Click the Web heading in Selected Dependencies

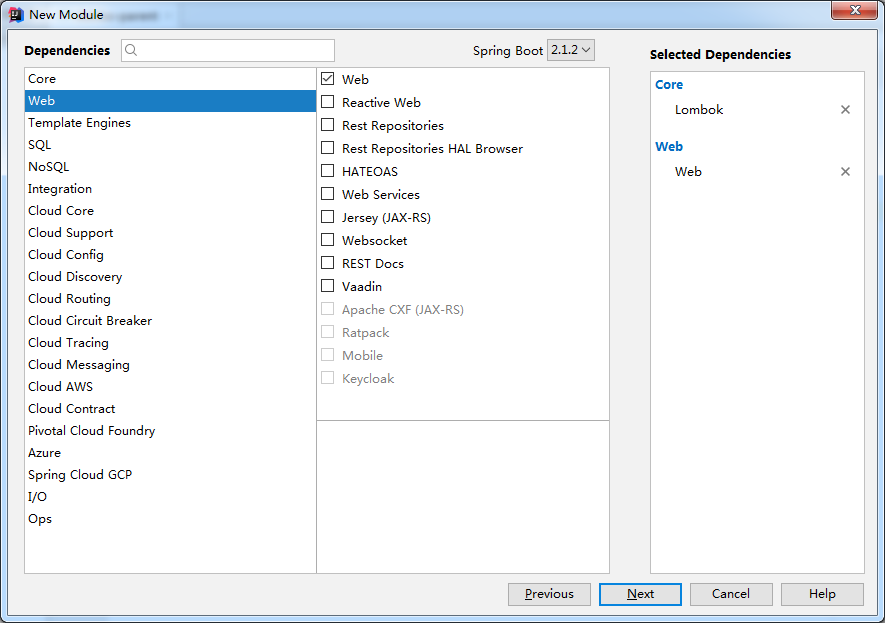point(669,147)
